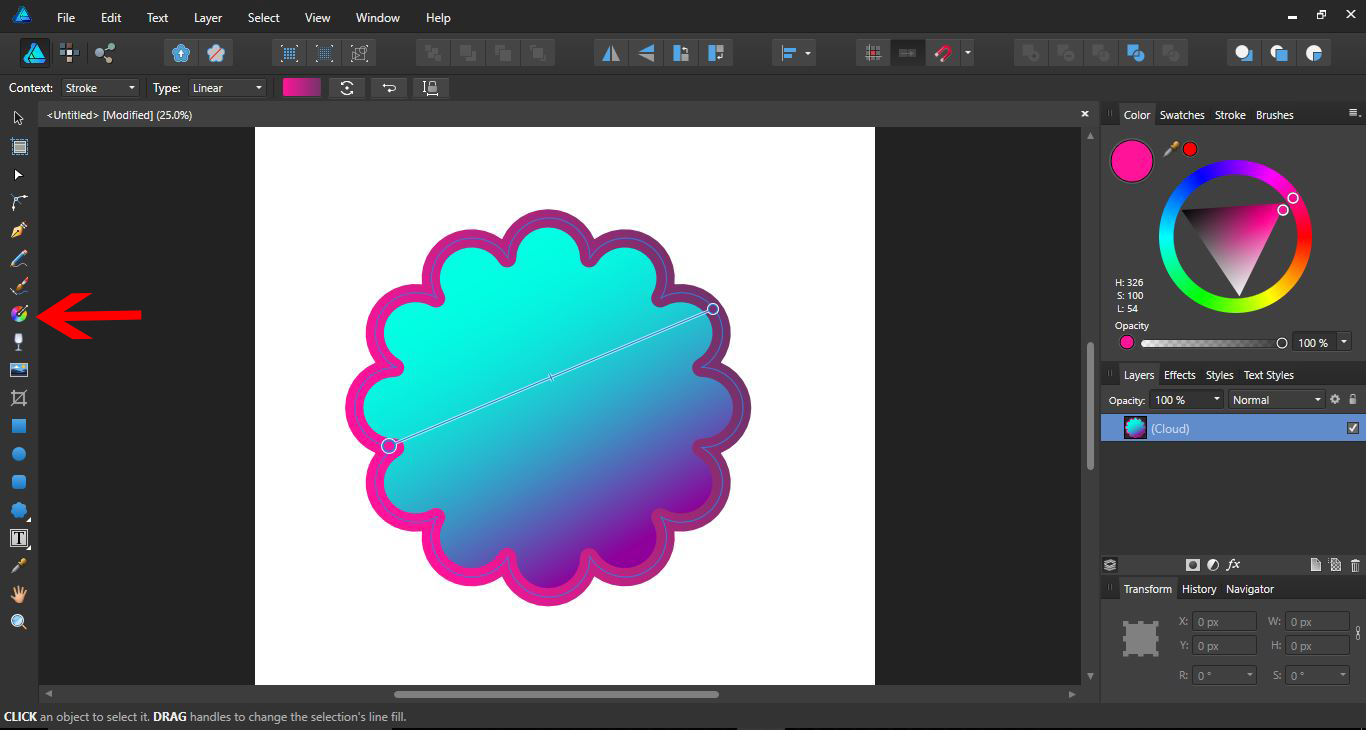Select the Vector Crop tool
Viewport: 1366px width, 730px height.
point(18,397)
